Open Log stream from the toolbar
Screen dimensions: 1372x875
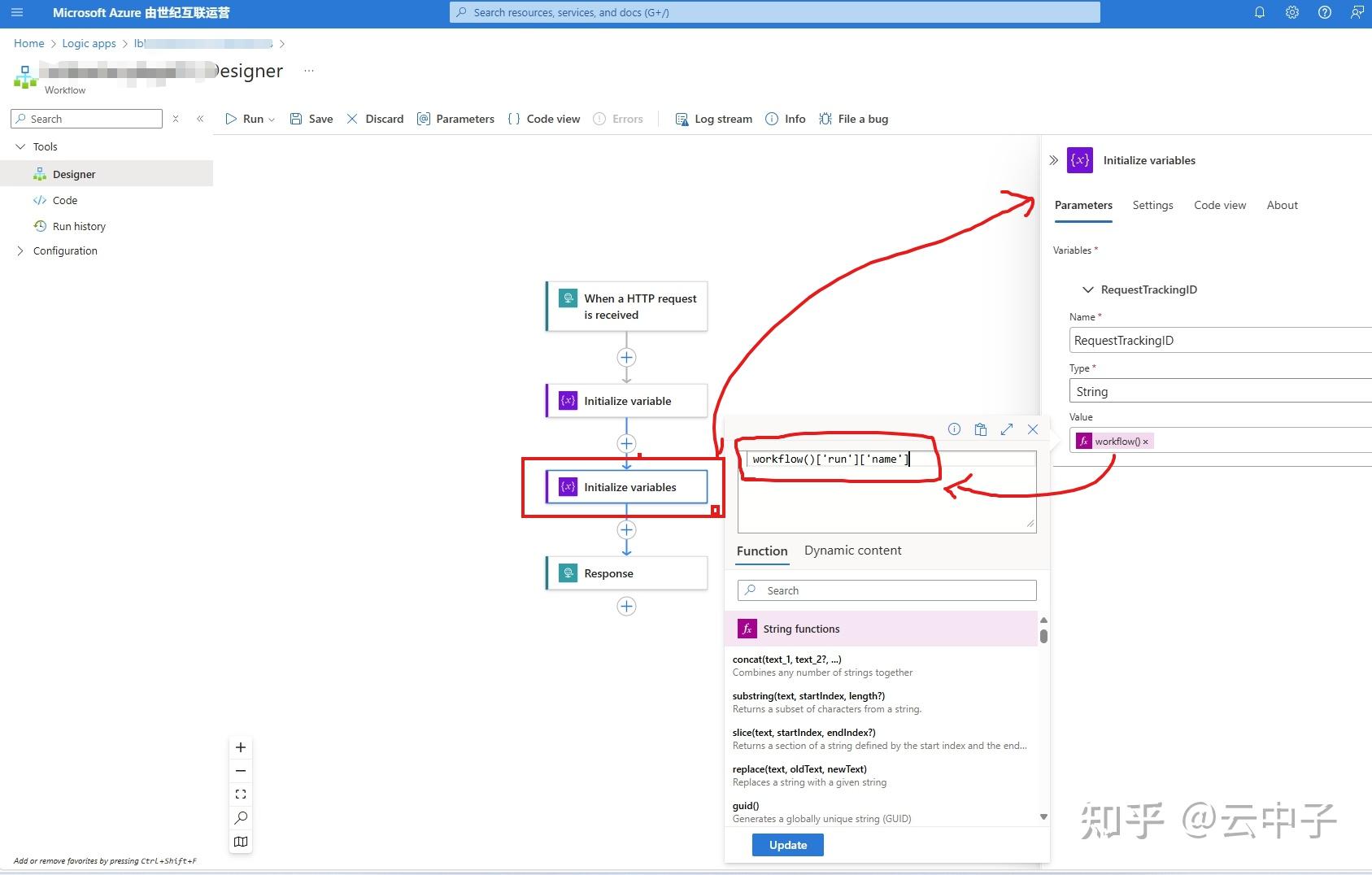[x=713, y=119]
